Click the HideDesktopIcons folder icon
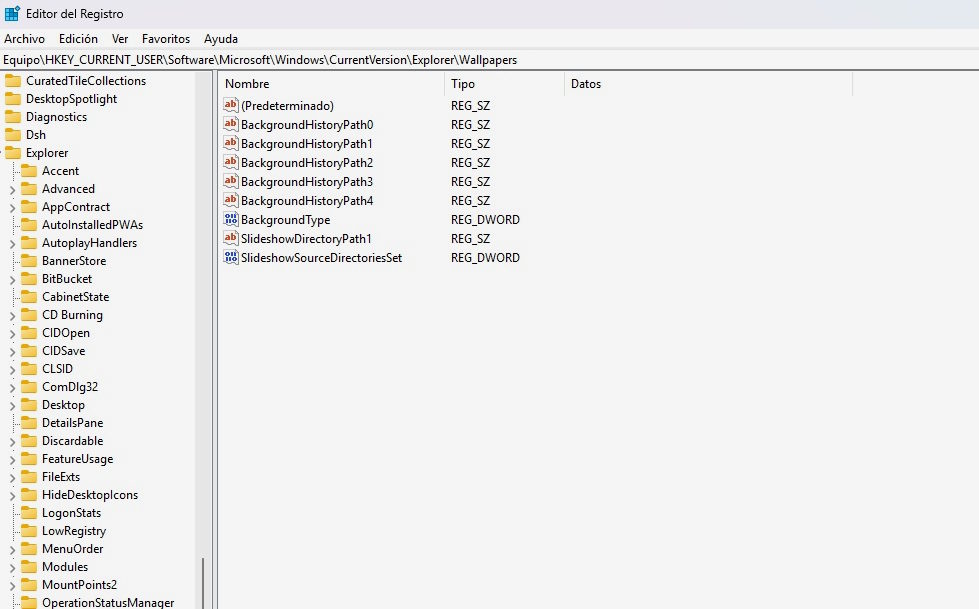 point(29,495)
